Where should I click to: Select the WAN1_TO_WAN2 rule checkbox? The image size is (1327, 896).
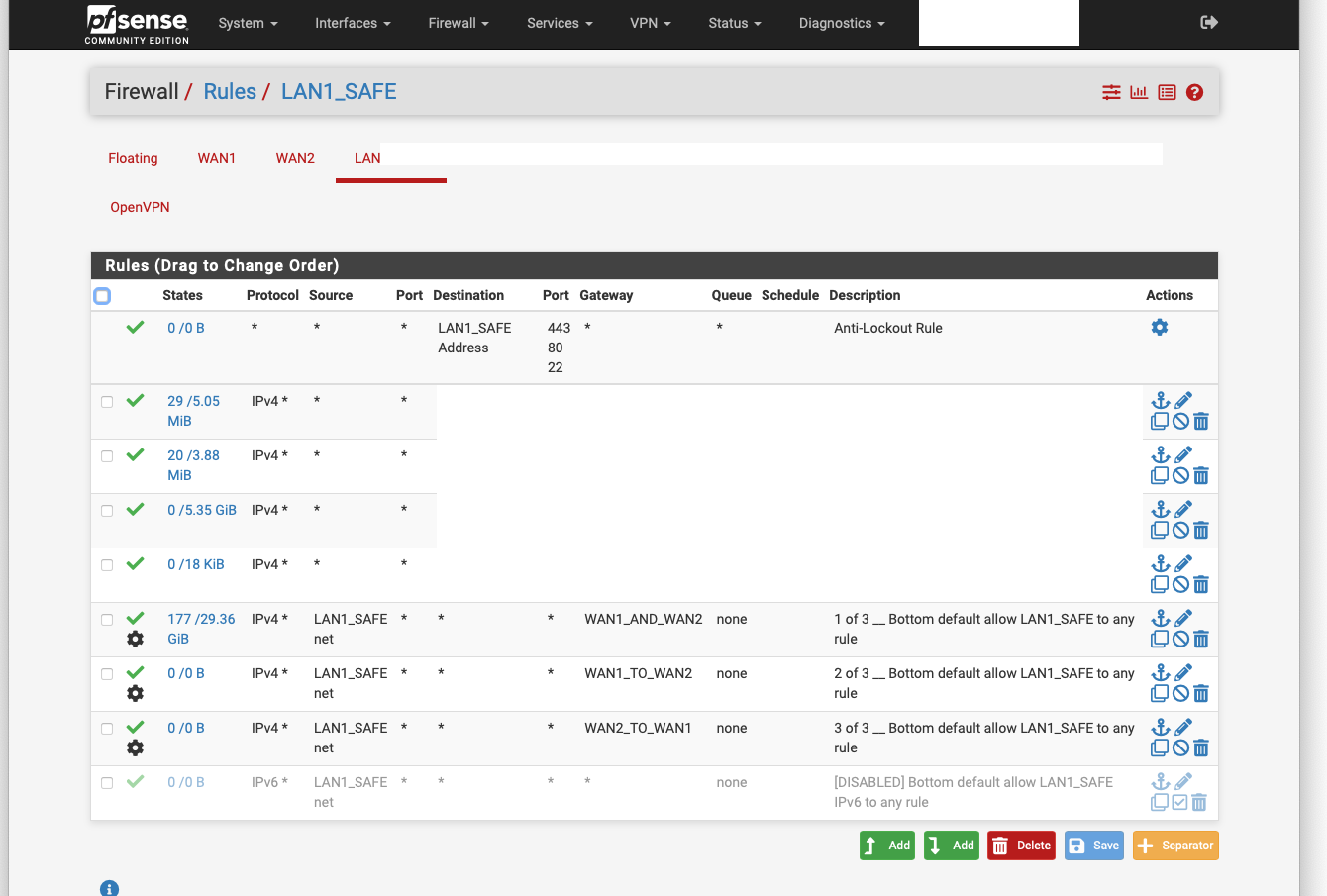pos(107,673)
